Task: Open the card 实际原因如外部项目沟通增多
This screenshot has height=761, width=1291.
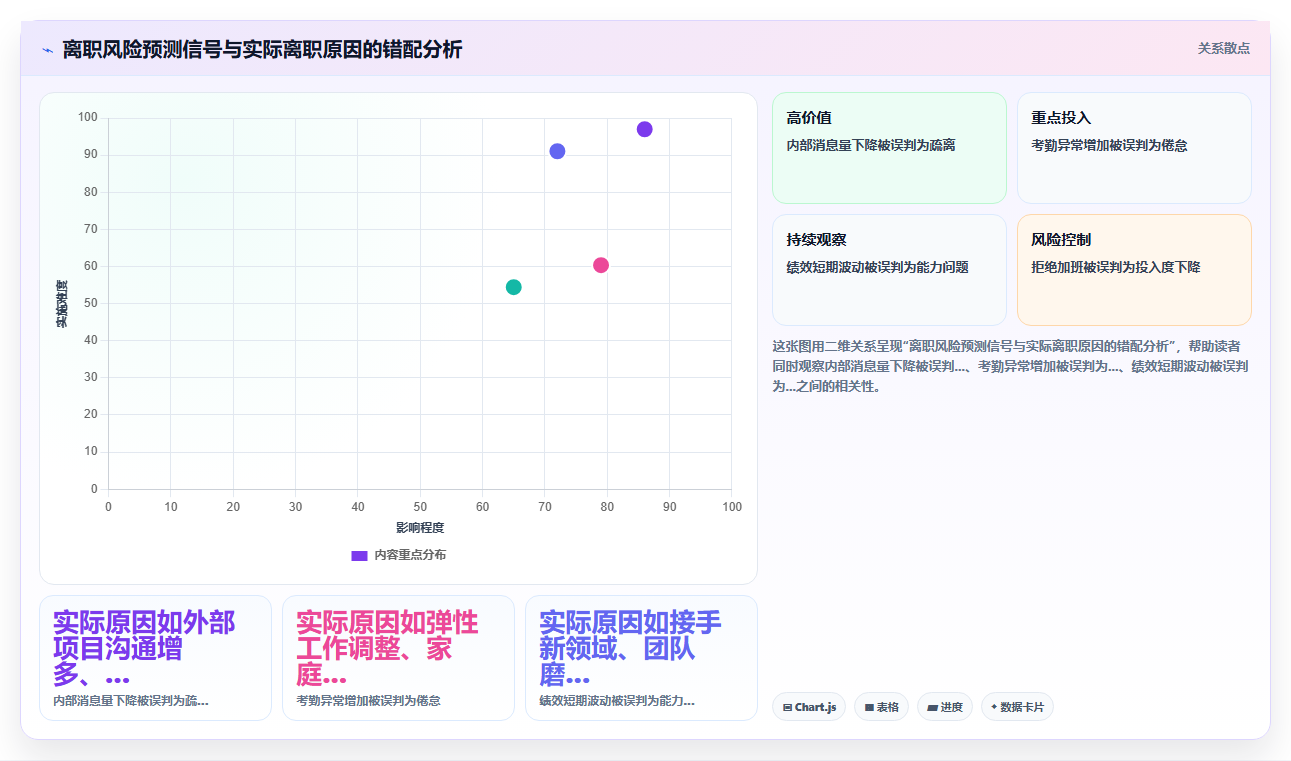Action: [x=155, y=658]
